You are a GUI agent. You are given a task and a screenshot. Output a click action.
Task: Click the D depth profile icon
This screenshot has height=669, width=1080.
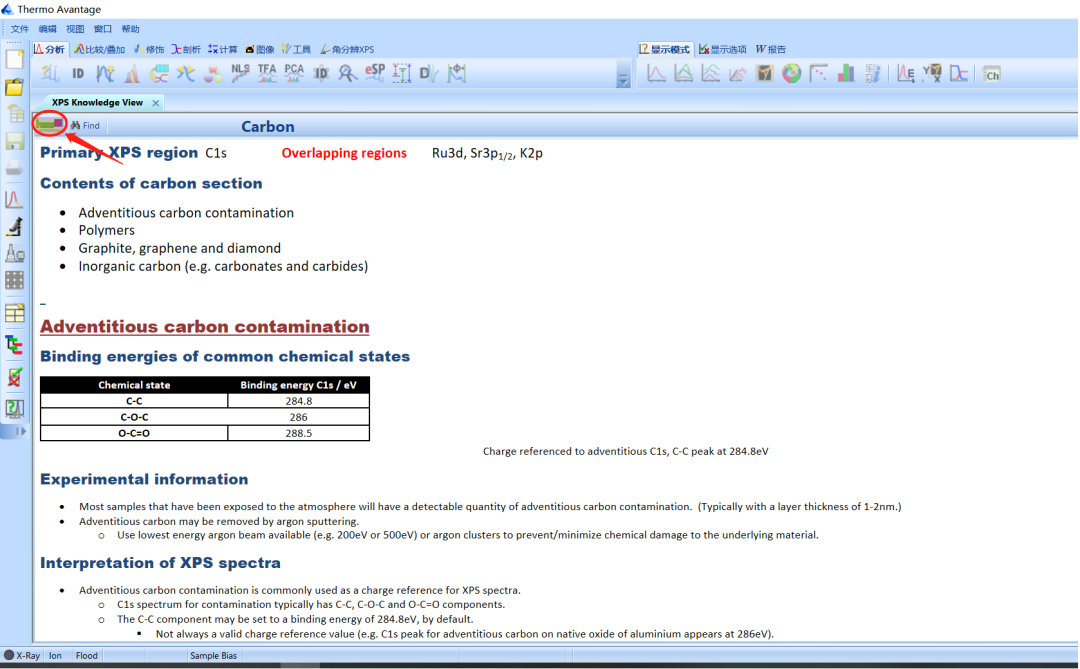(x=428, y=73)
